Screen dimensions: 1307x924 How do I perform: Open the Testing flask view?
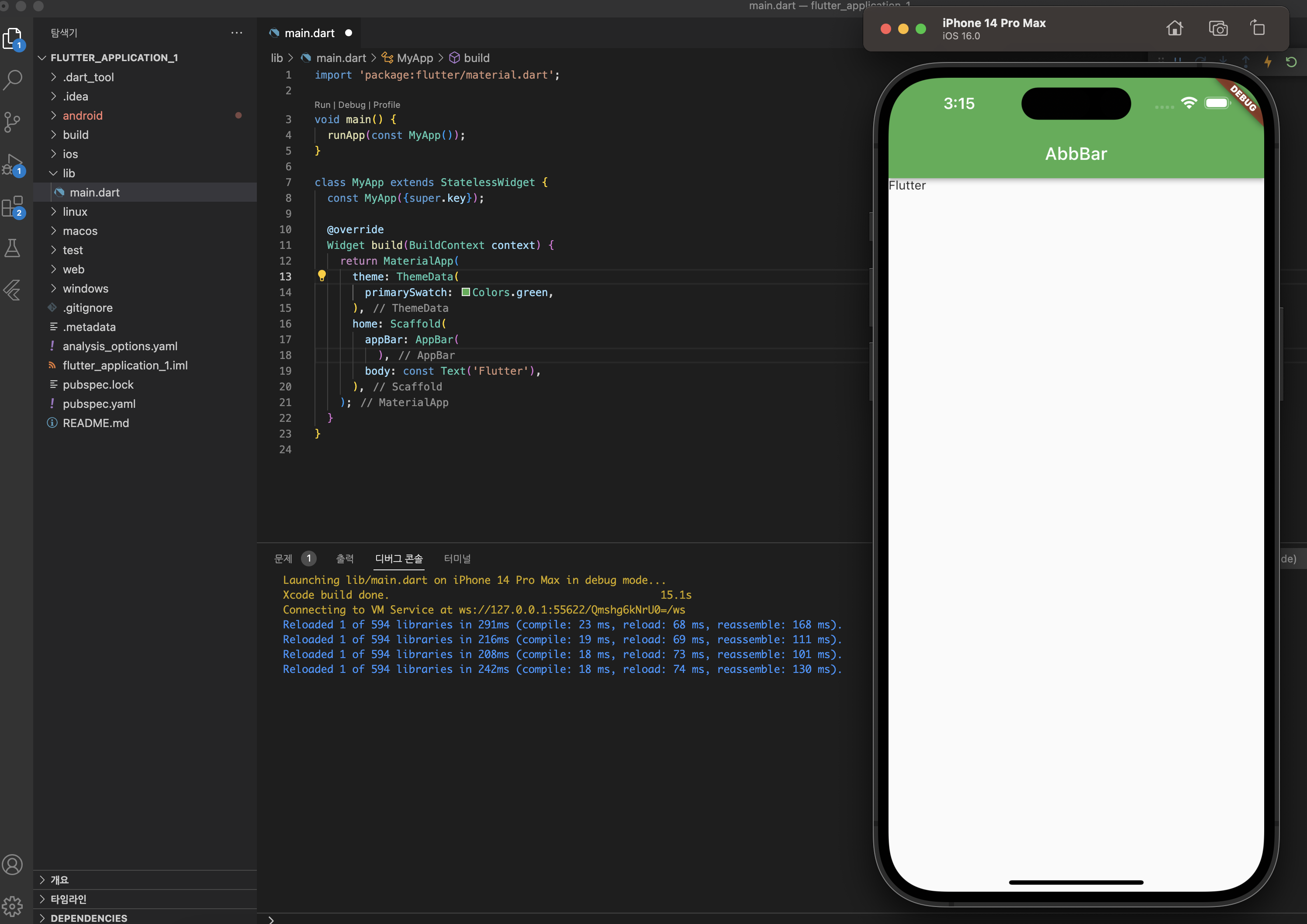coord(13,248)
